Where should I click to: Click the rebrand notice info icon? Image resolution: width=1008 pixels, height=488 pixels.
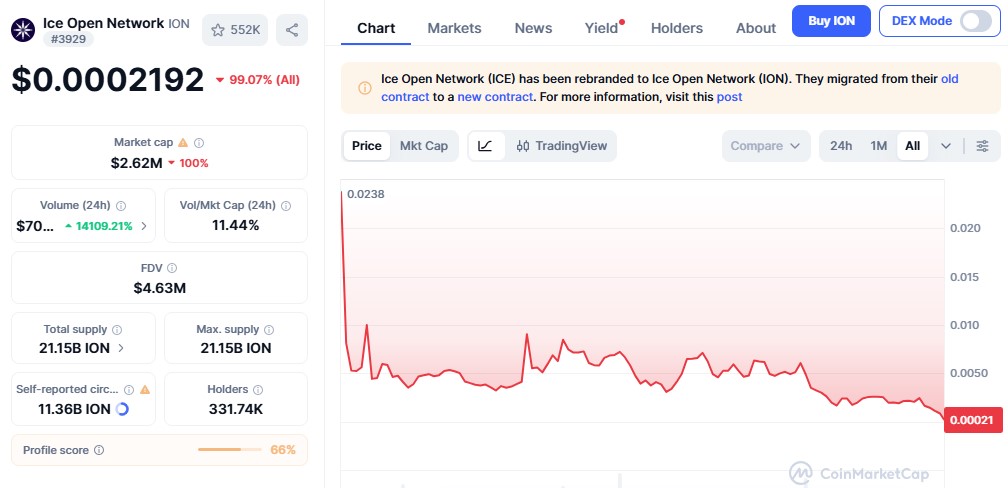364,88
